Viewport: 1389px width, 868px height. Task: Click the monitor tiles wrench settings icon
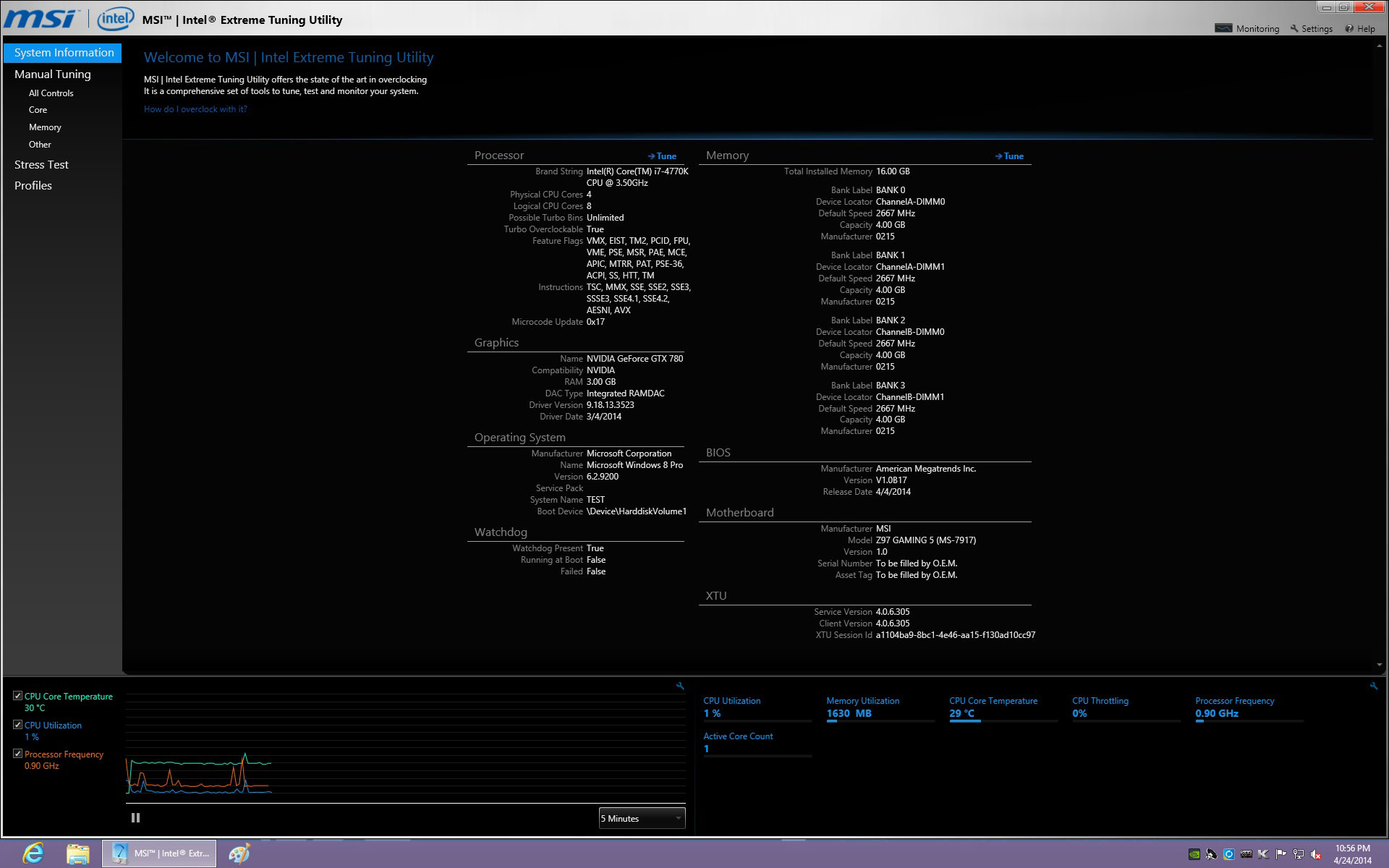(x=1373, y=686)
